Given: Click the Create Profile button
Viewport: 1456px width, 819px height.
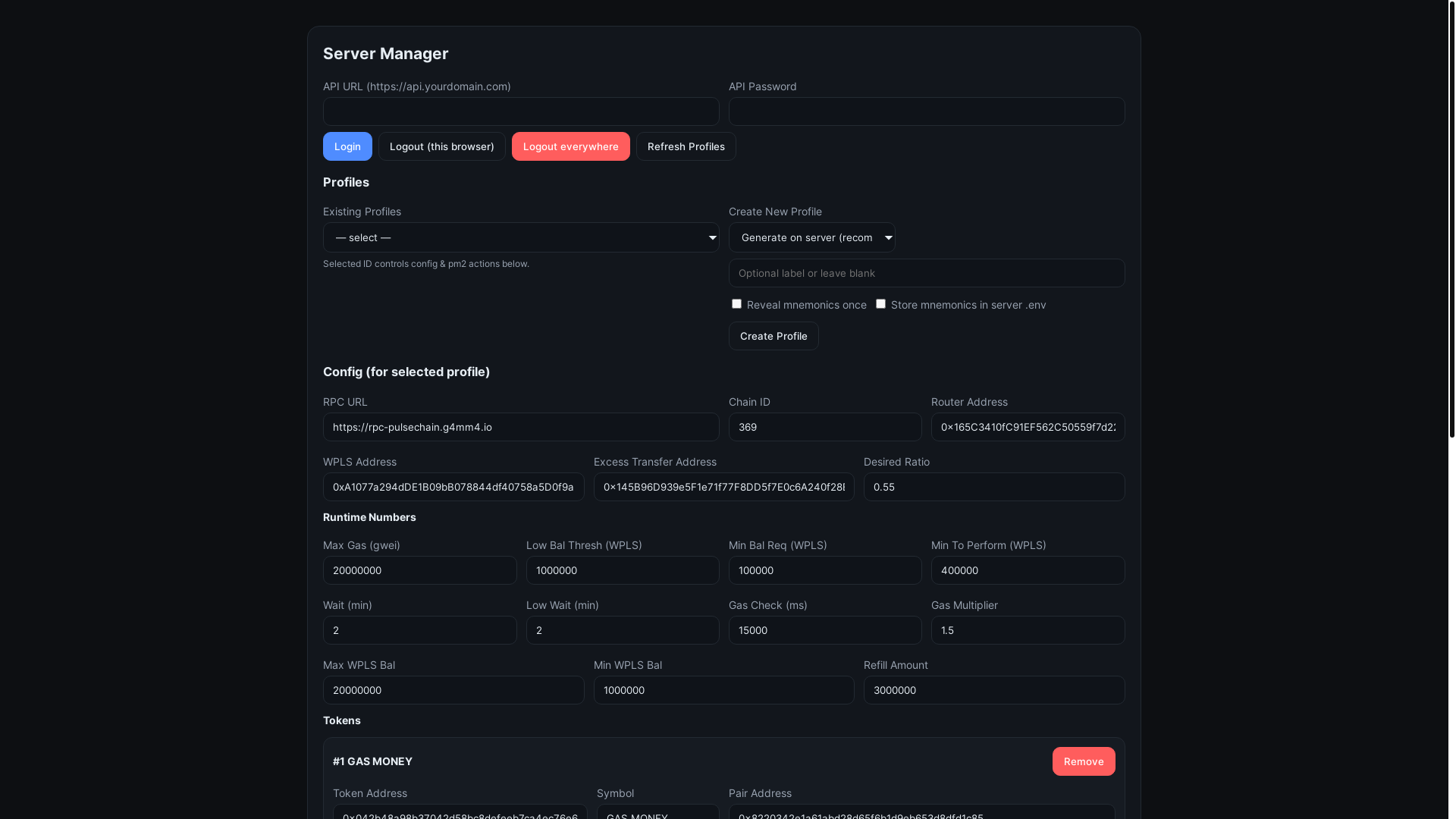Looking at the screenshot, I should [773, 336].
